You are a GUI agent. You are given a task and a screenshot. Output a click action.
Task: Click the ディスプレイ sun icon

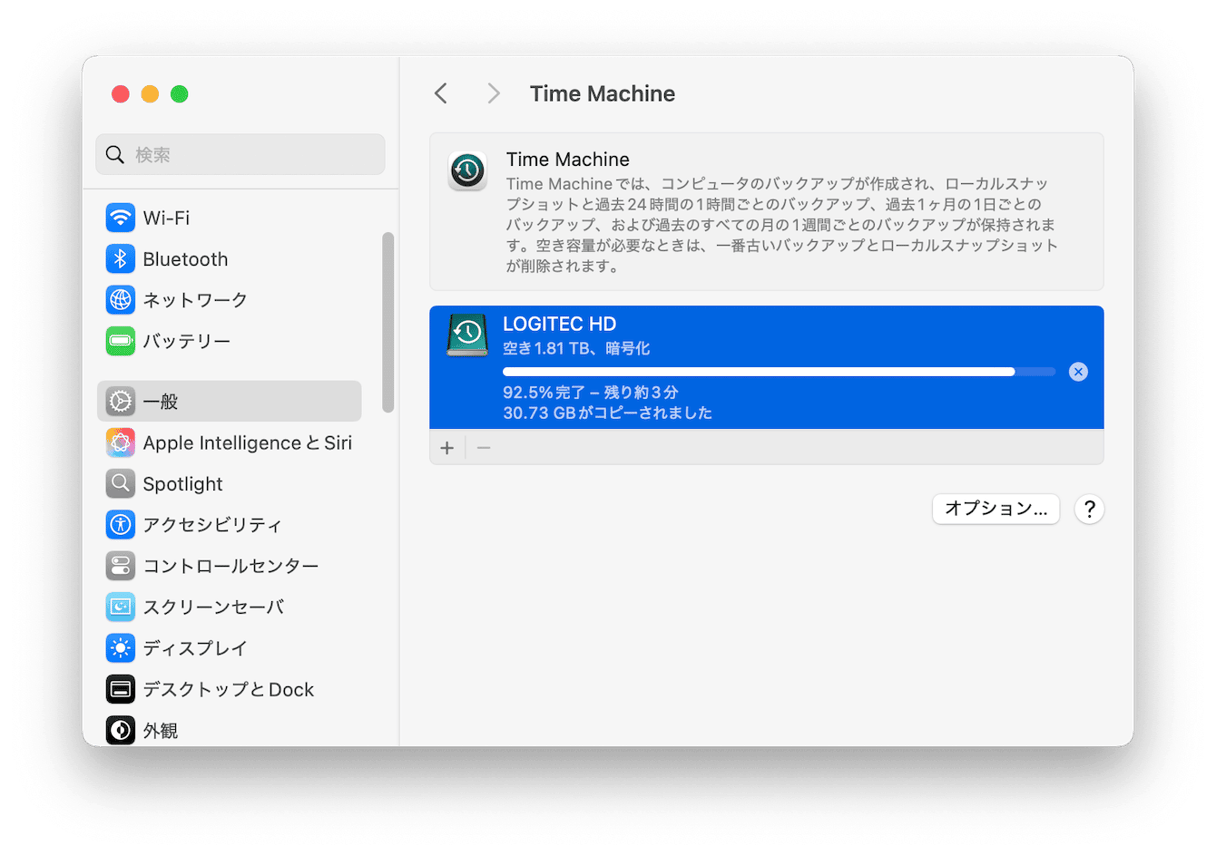coord(121,648)
